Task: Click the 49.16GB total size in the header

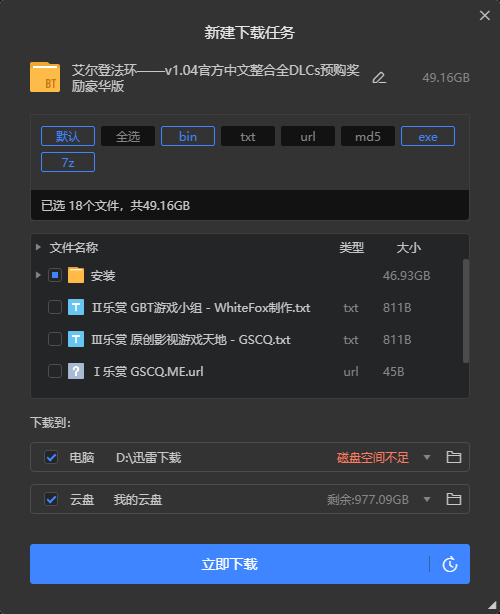Action: [x=446, y=78]
